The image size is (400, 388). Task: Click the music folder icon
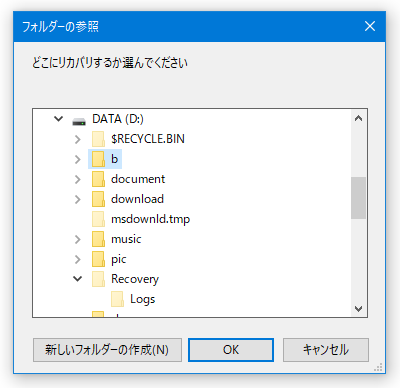tap(98, 239)
